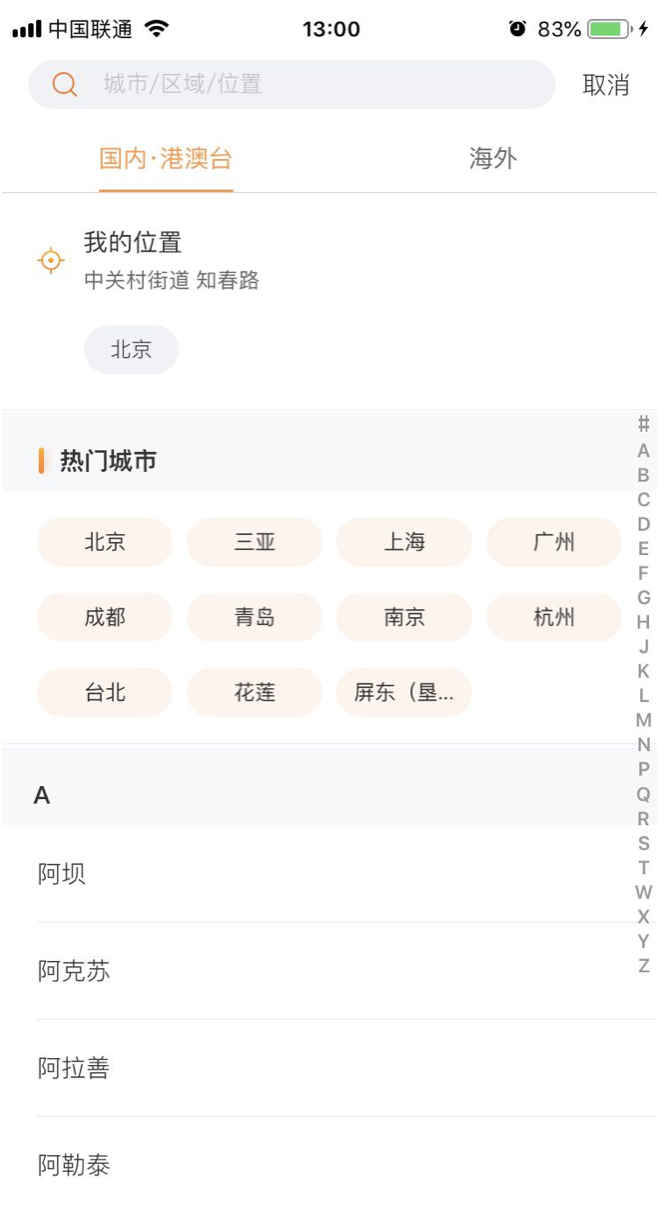Open 阿坝 in the city list
The width and height of the screenshot is (664, 1220).
tap(62, 874)
